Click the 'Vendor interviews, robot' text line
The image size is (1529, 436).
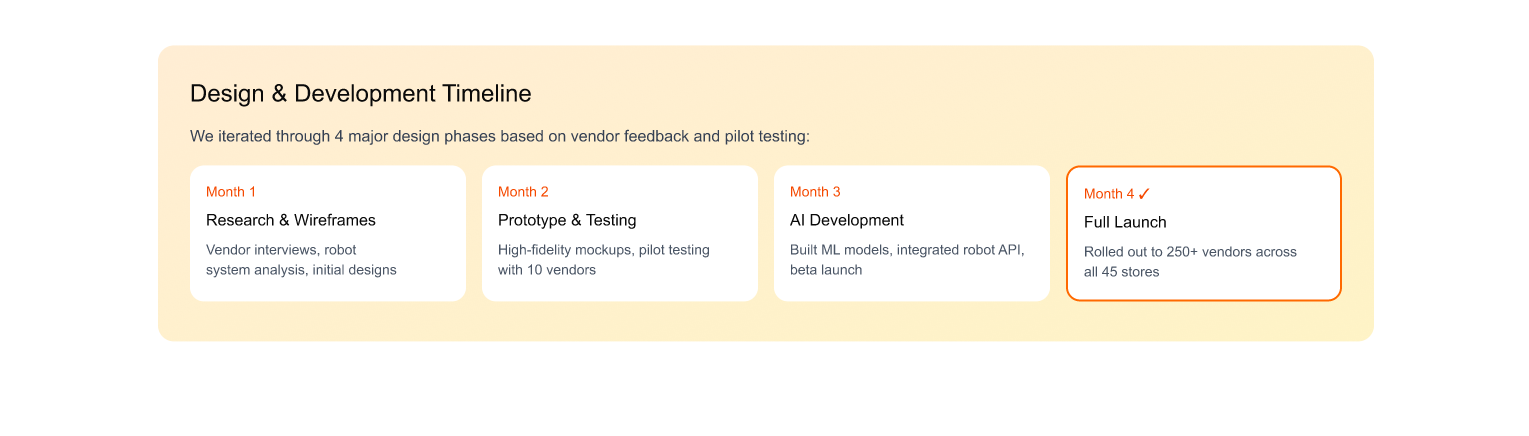281,250
